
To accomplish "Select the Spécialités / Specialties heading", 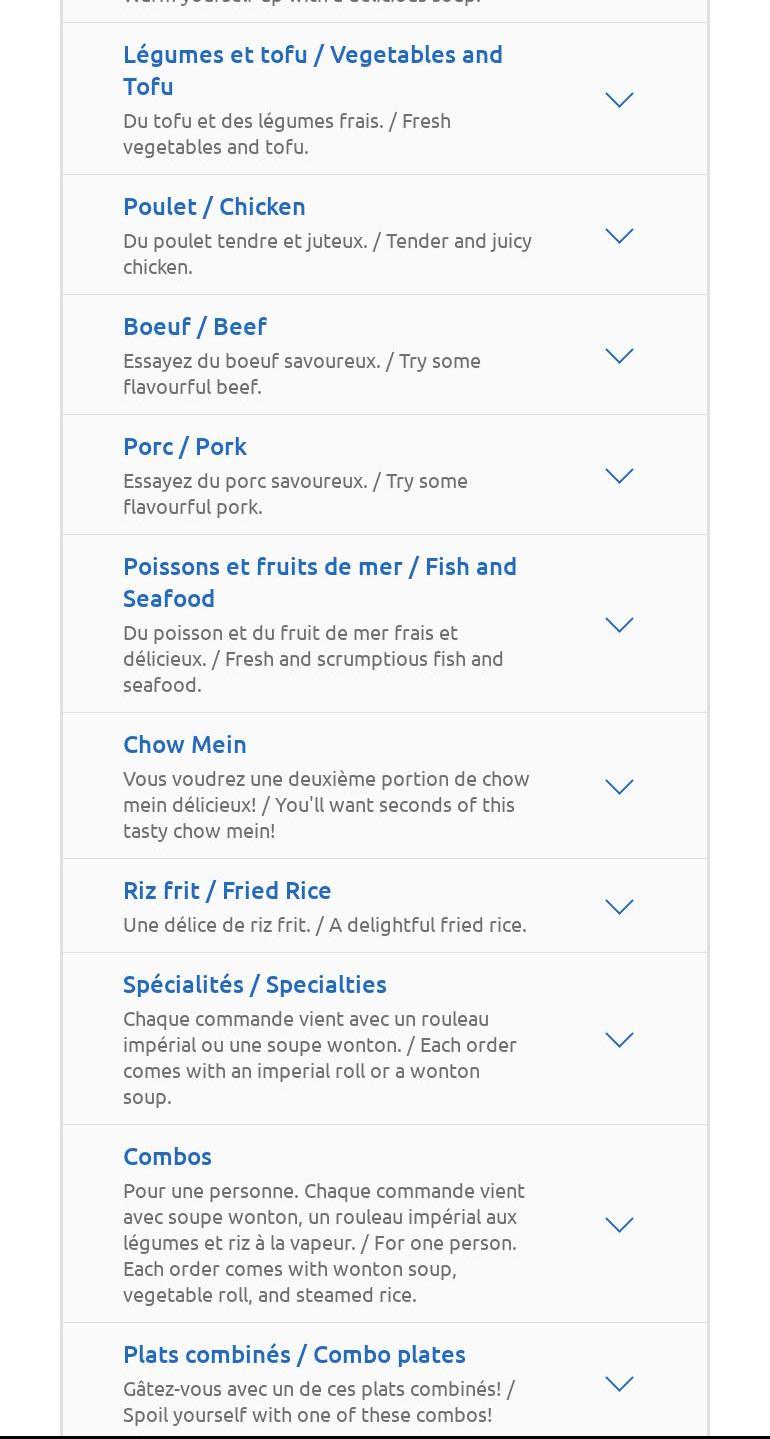I will pos(255,985).
